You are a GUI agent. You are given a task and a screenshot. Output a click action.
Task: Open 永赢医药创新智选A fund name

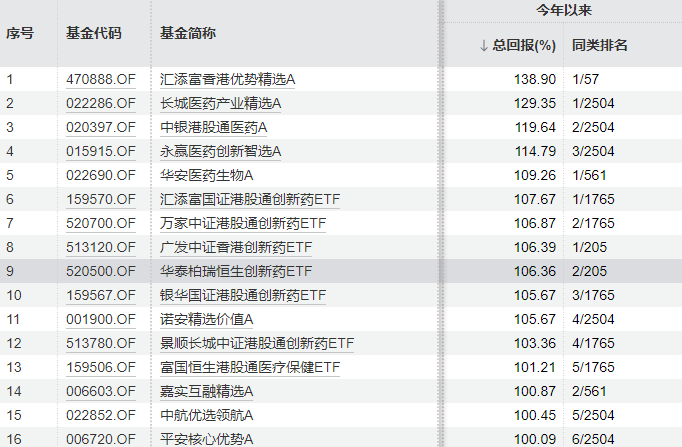click(221, 151)
